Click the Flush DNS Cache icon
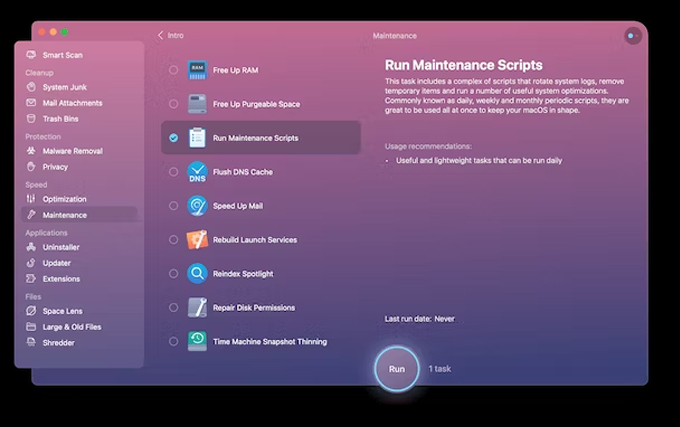Viewport: 680px width, 427px height. click(x=197, y=172)
